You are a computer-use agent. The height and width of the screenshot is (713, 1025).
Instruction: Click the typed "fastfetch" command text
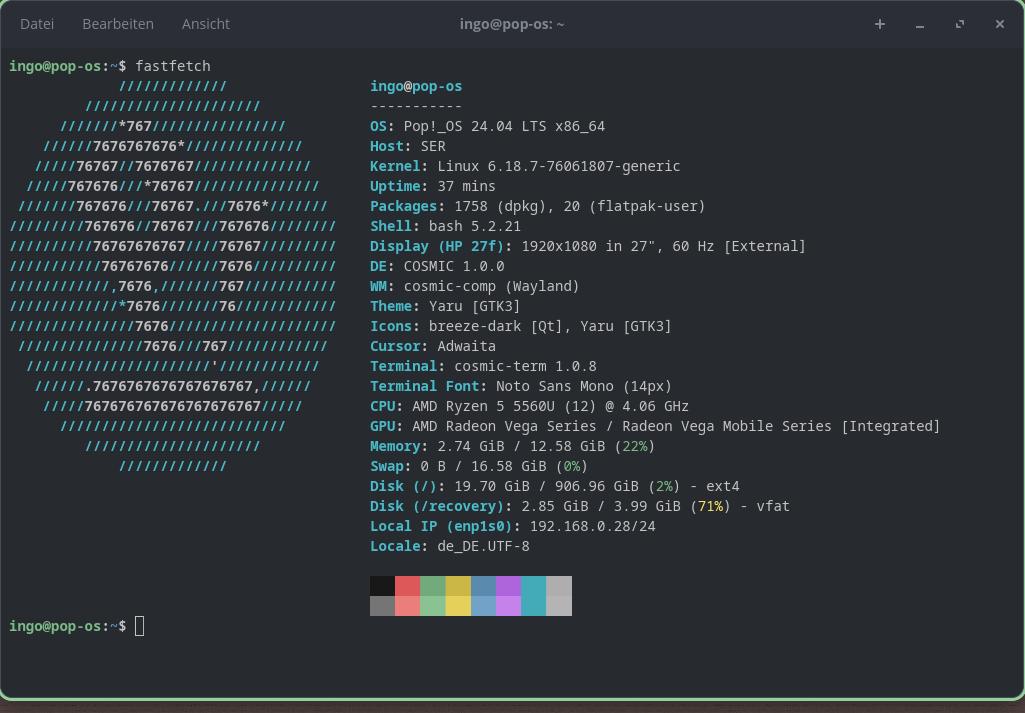point(173,66)
